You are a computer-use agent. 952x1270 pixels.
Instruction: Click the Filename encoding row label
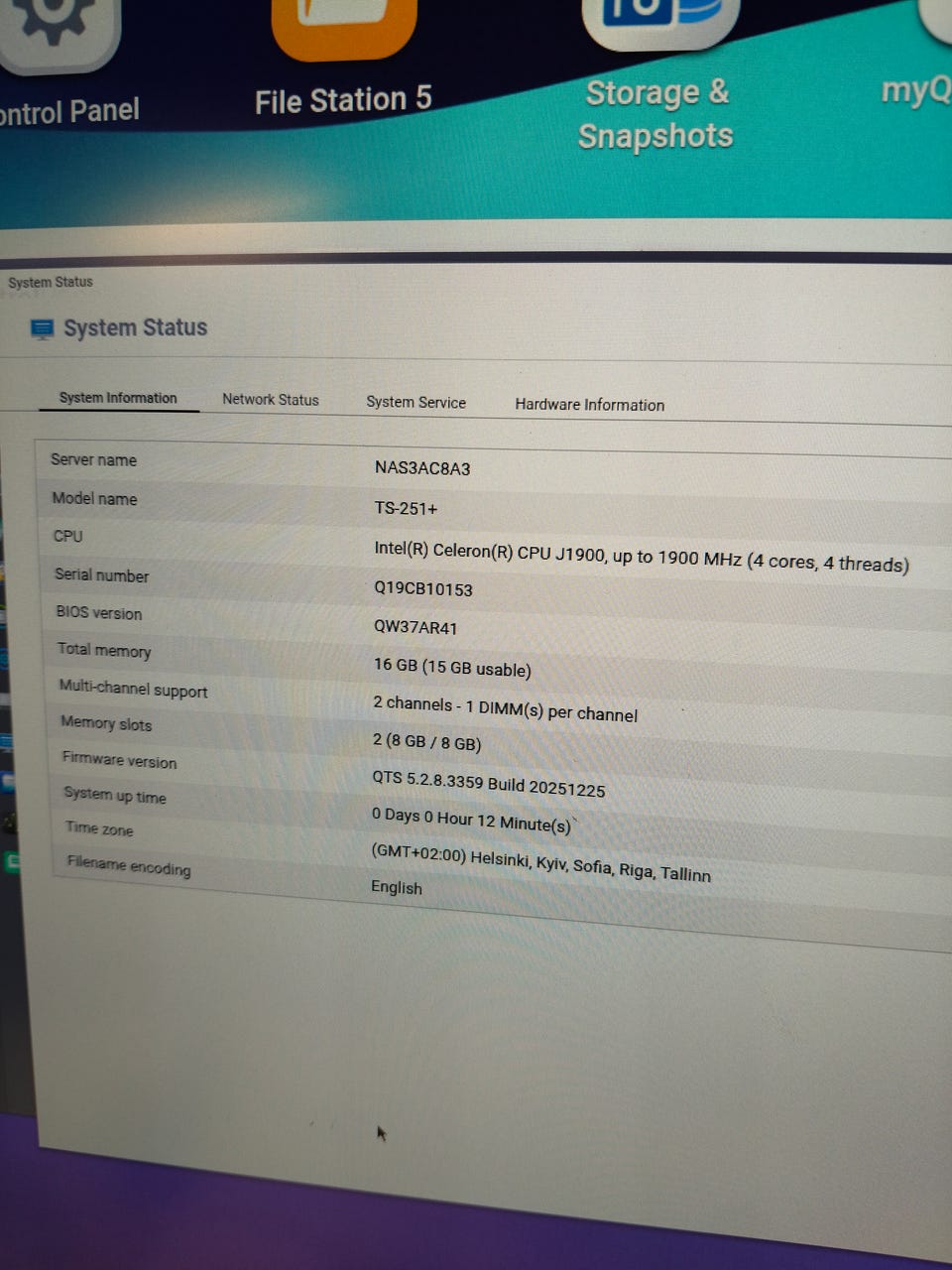[129, 865]
